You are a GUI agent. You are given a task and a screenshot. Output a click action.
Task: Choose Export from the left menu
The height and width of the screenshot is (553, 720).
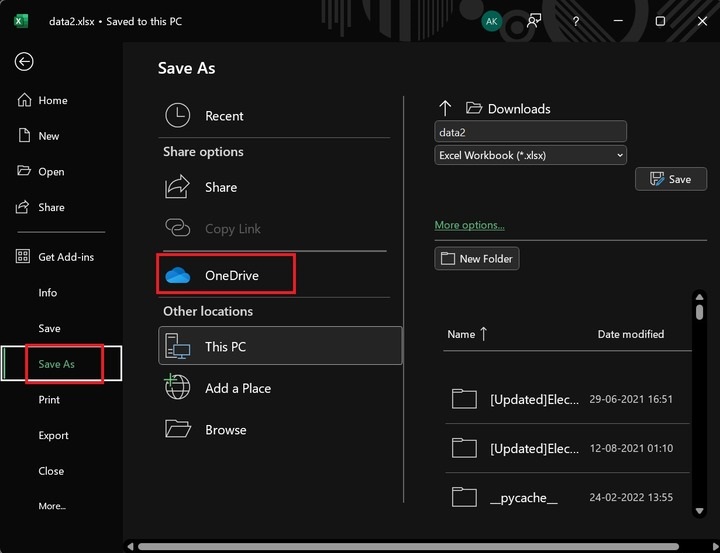[x=53, y=435]
